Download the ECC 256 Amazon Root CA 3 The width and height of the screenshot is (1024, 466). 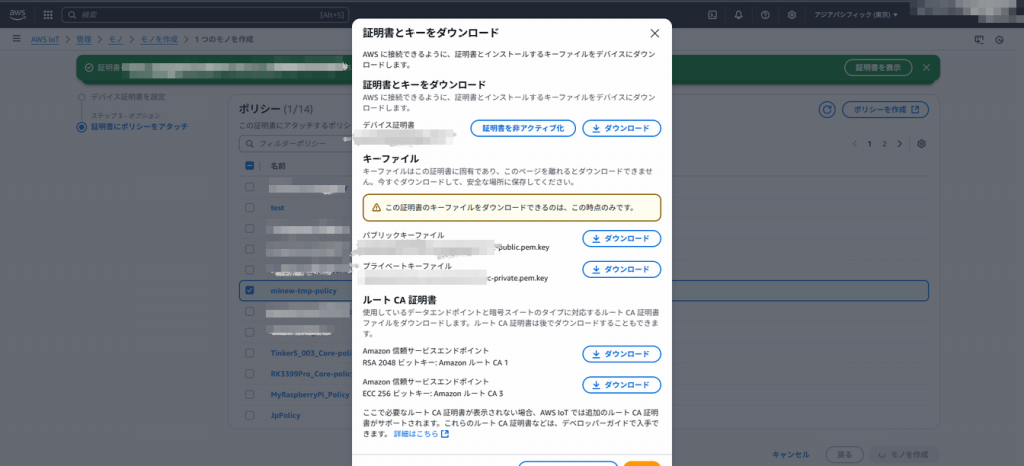click(621, 385)
